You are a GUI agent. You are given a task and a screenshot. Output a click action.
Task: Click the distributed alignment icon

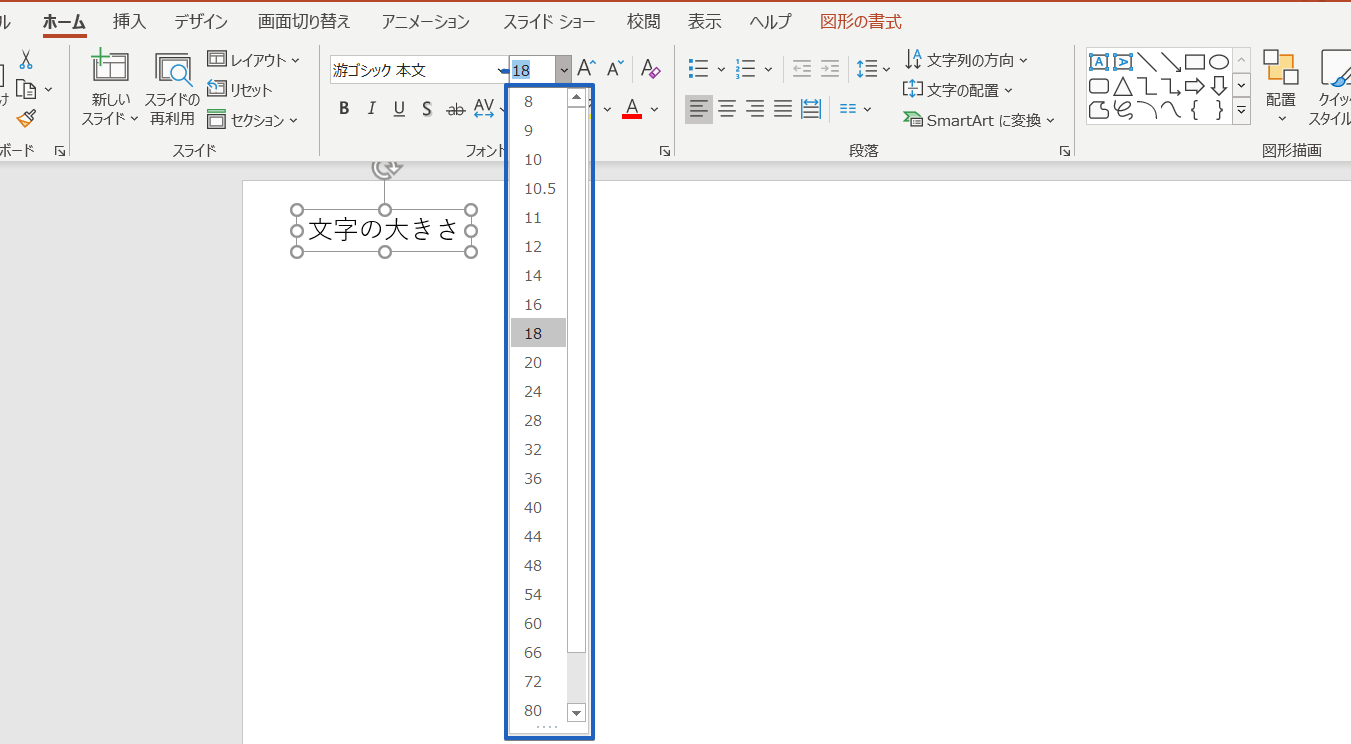pyautogui.click(x=811, y=109)
